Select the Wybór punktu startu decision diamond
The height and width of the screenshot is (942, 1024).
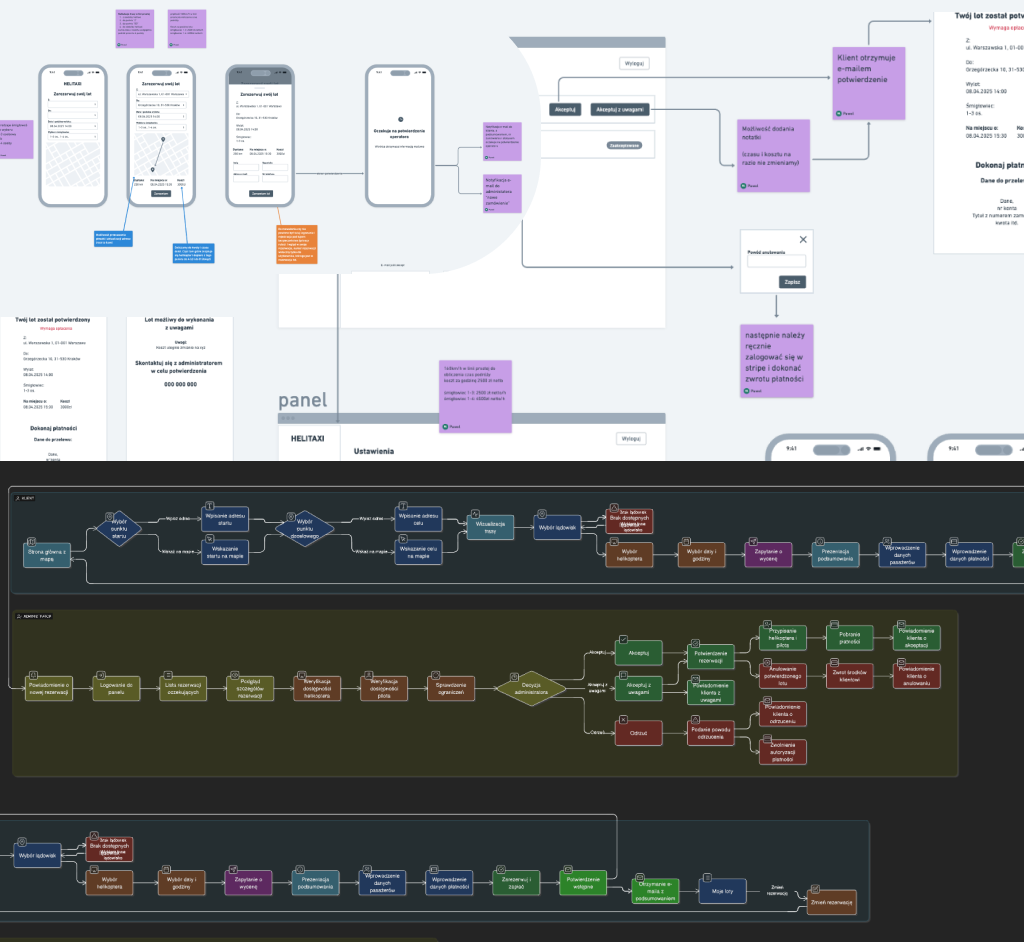tap(119, 528)
